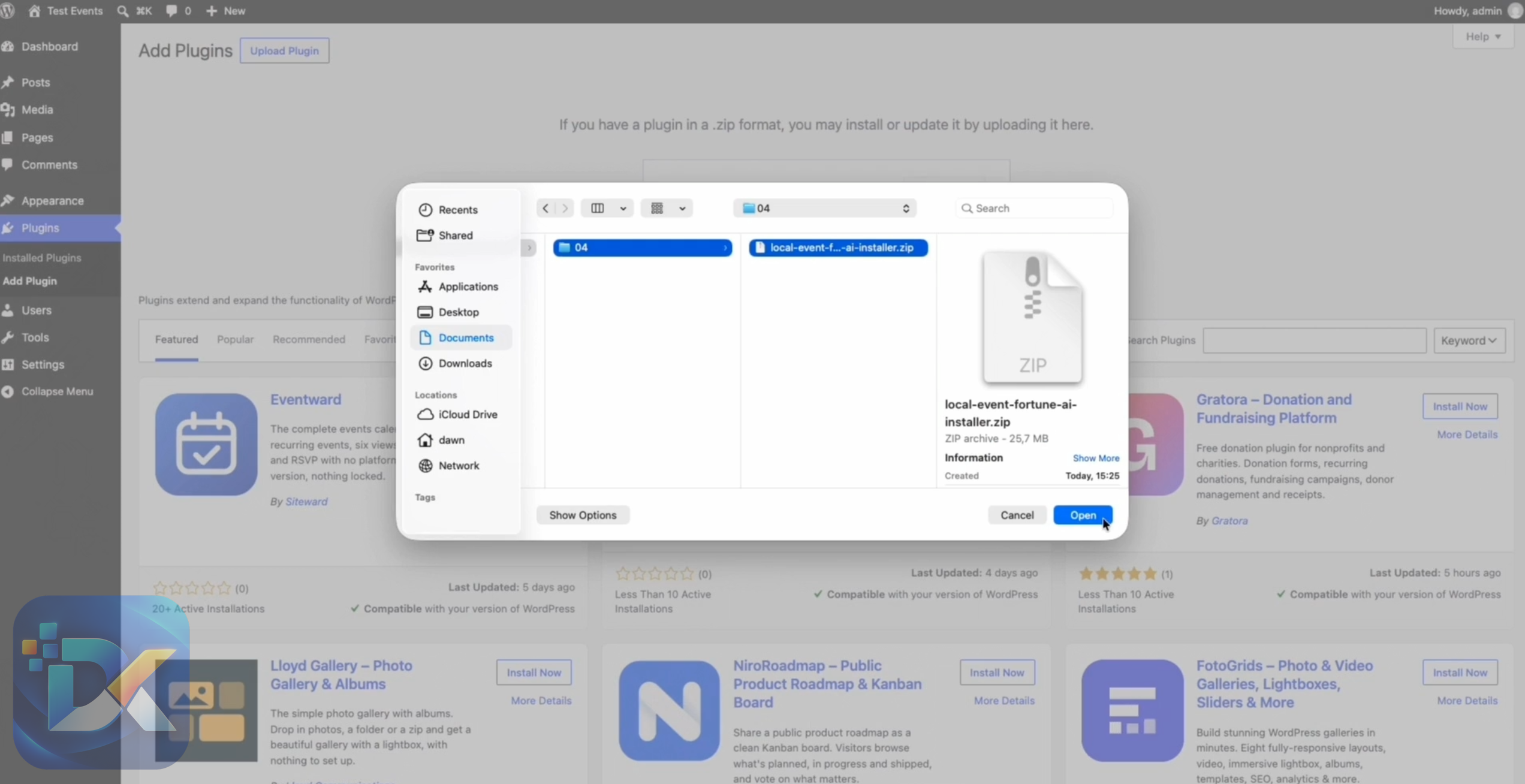Click the file dialog Search field
The image size is (1525, 784).
click(x=1034, y=208)
